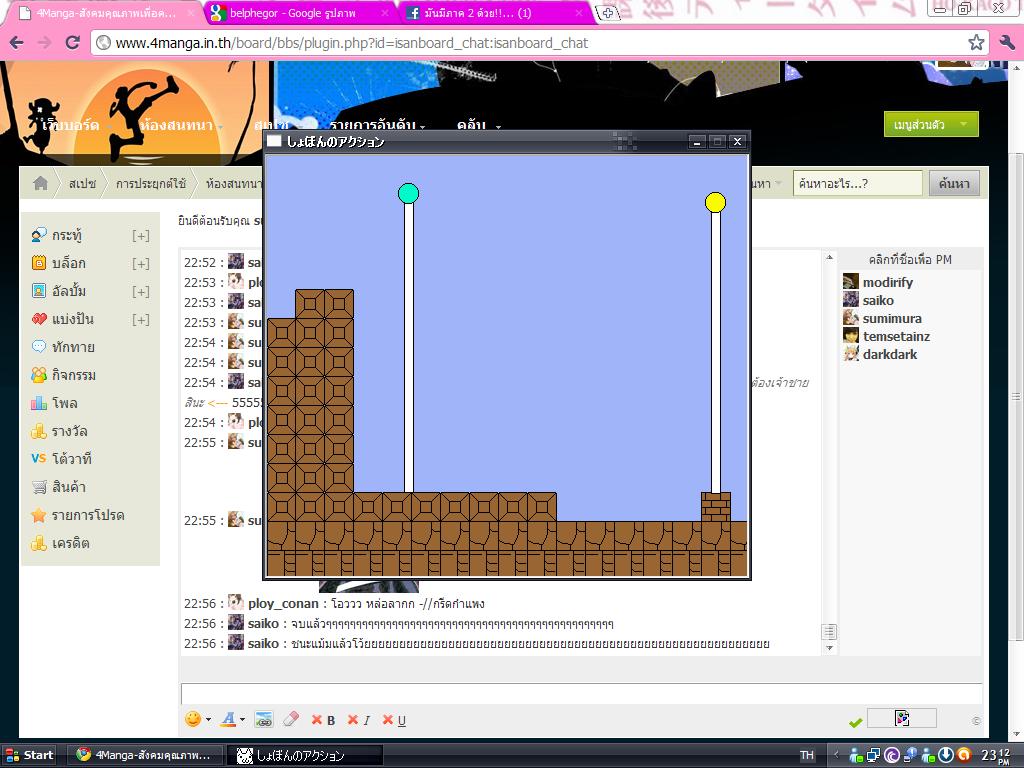Click the chat message input field
This screenshot has height=768, width=1024.
coord(581,694)
